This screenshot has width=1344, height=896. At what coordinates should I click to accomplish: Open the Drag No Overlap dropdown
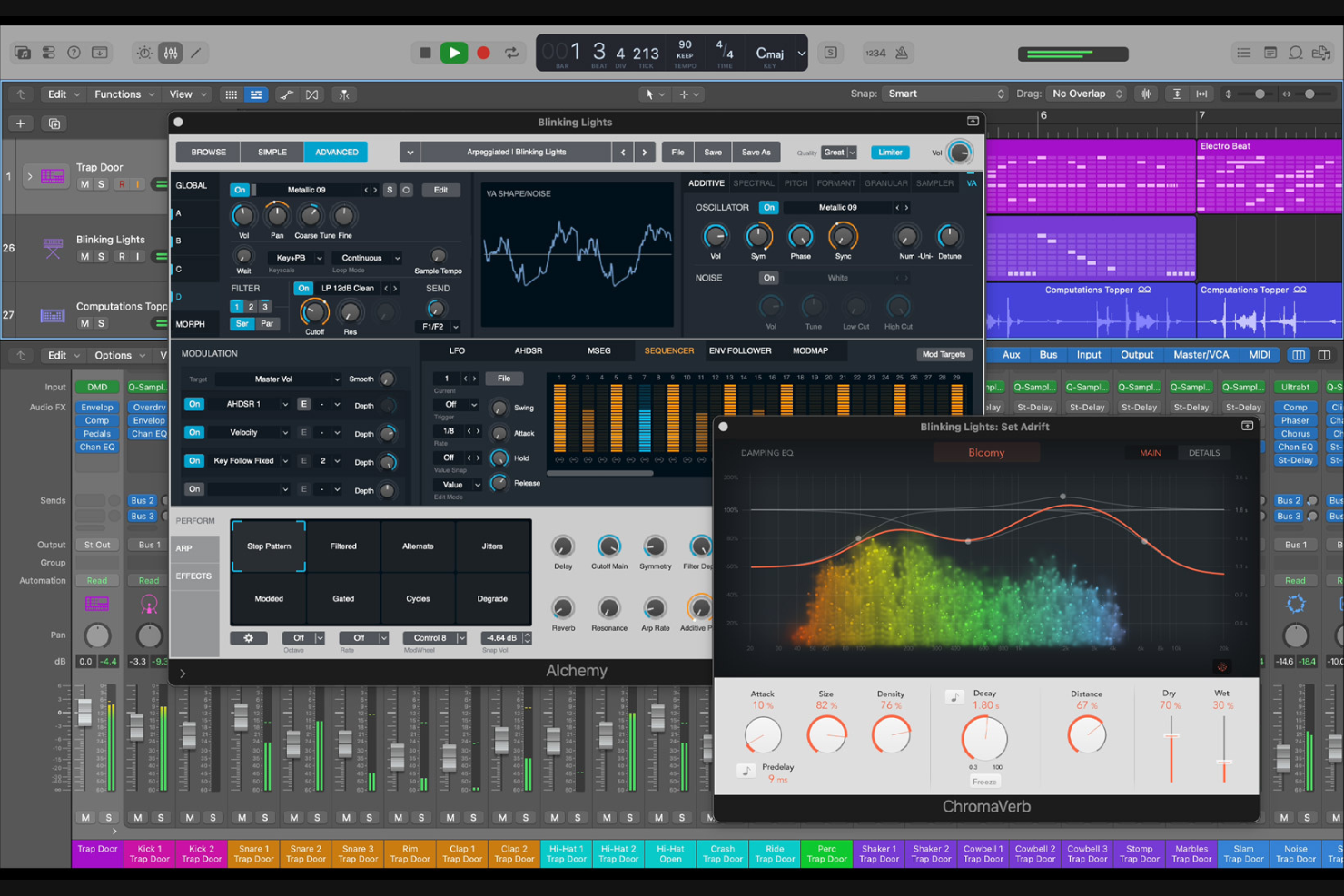(1086, 93)
